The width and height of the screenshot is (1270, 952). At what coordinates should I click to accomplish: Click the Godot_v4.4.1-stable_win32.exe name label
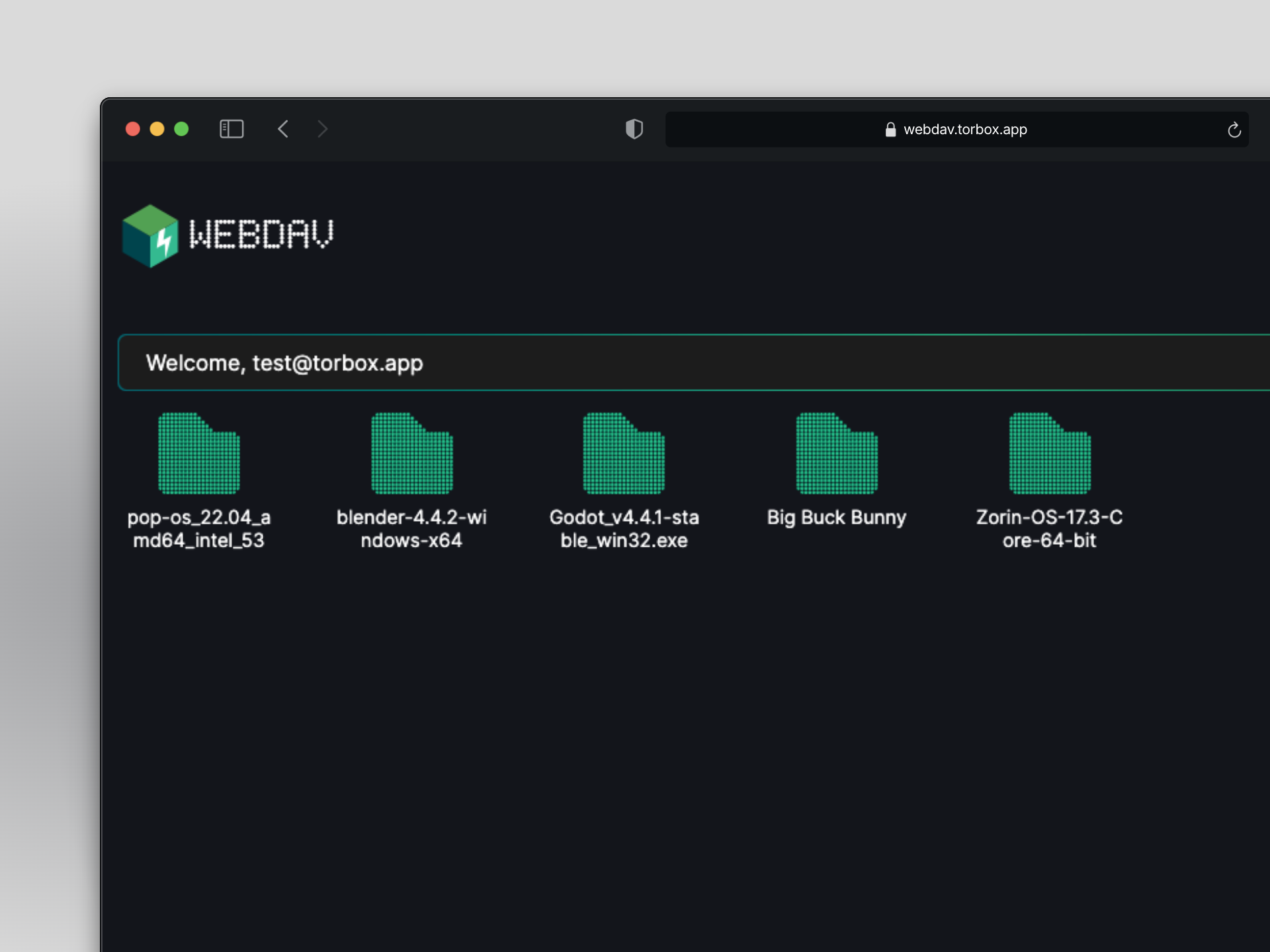pyautogui.click(x=624, y=529)
